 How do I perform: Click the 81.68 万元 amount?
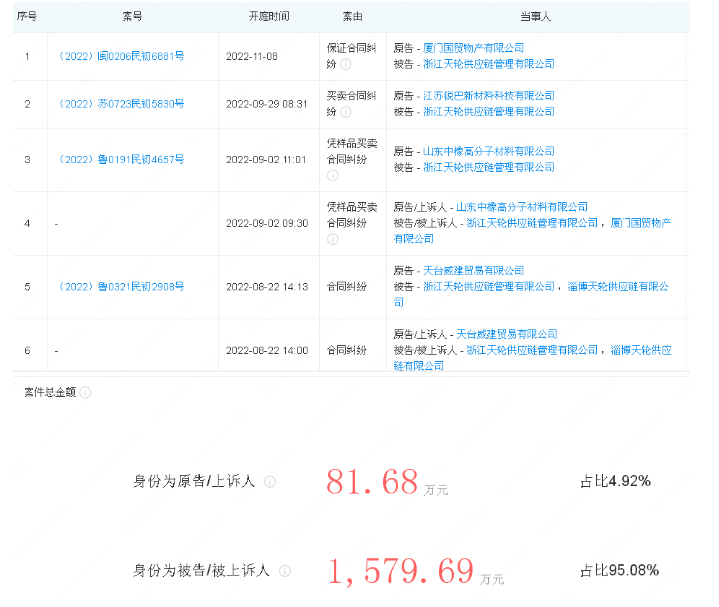[387, 482]
